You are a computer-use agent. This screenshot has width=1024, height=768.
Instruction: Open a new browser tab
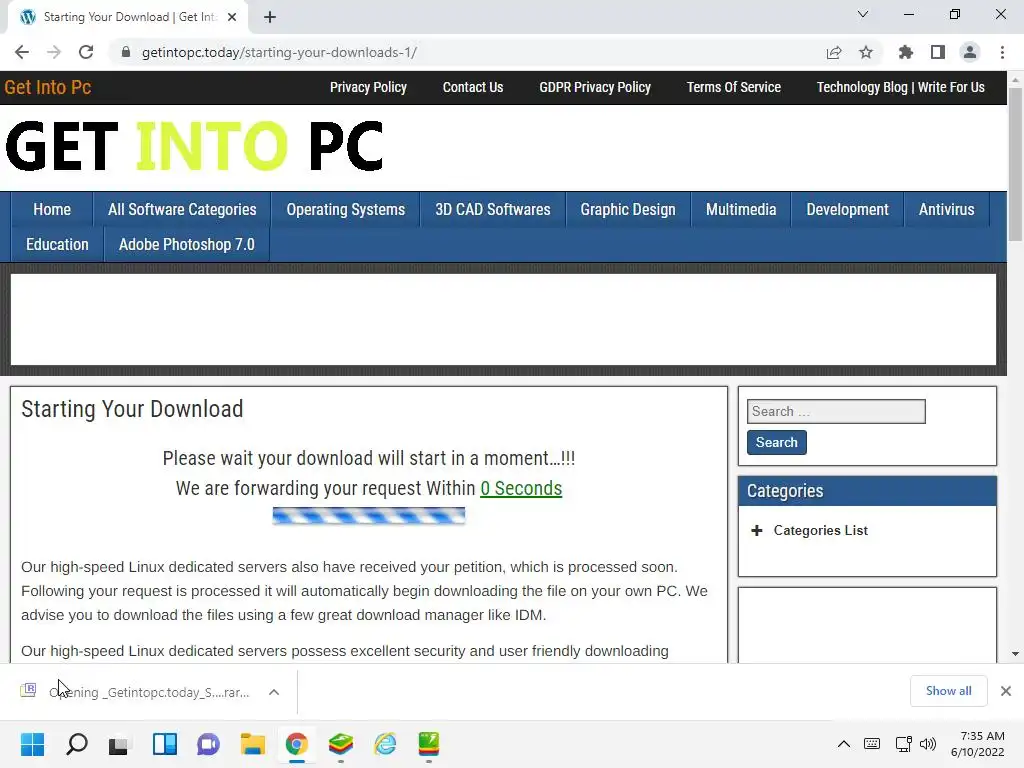pyautogui.click(x=270, y=17)
